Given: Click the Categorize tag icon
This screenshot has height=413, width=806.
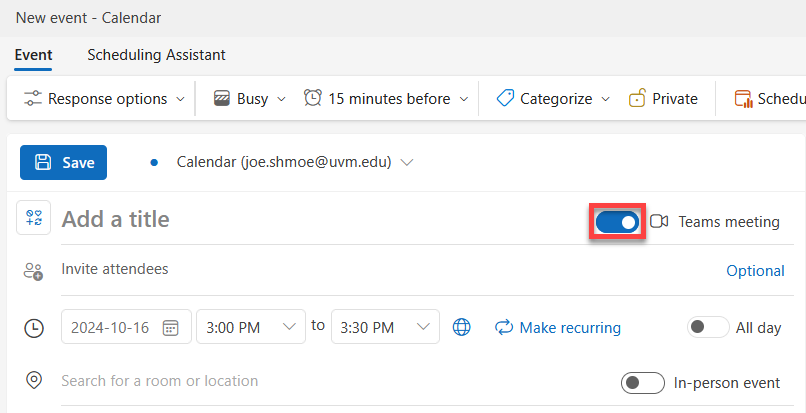Looking at the screenshot, I should click(x=505, y=98).
